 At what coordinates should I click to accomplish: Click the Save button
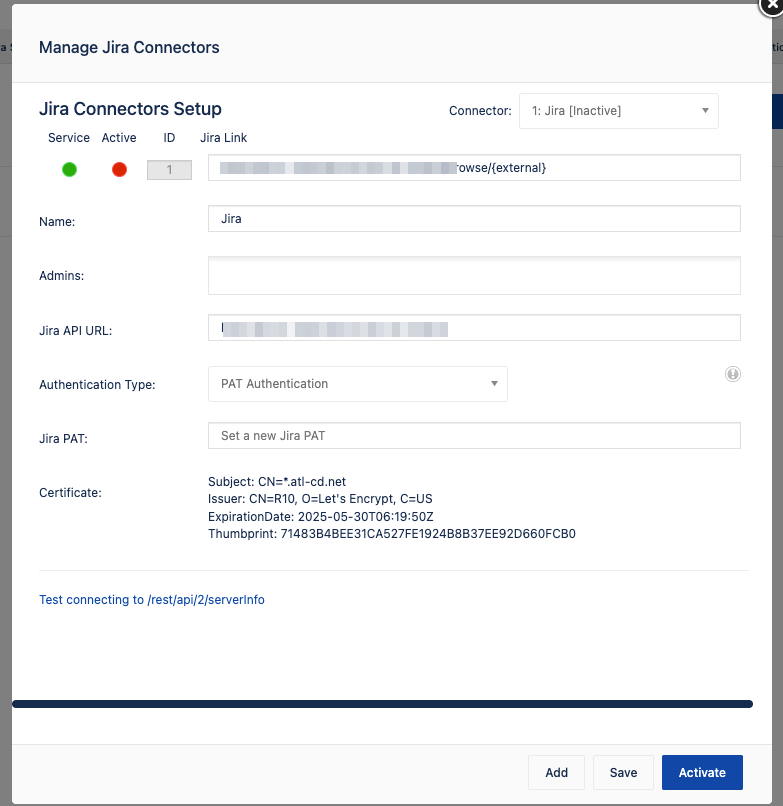[623, 773]
